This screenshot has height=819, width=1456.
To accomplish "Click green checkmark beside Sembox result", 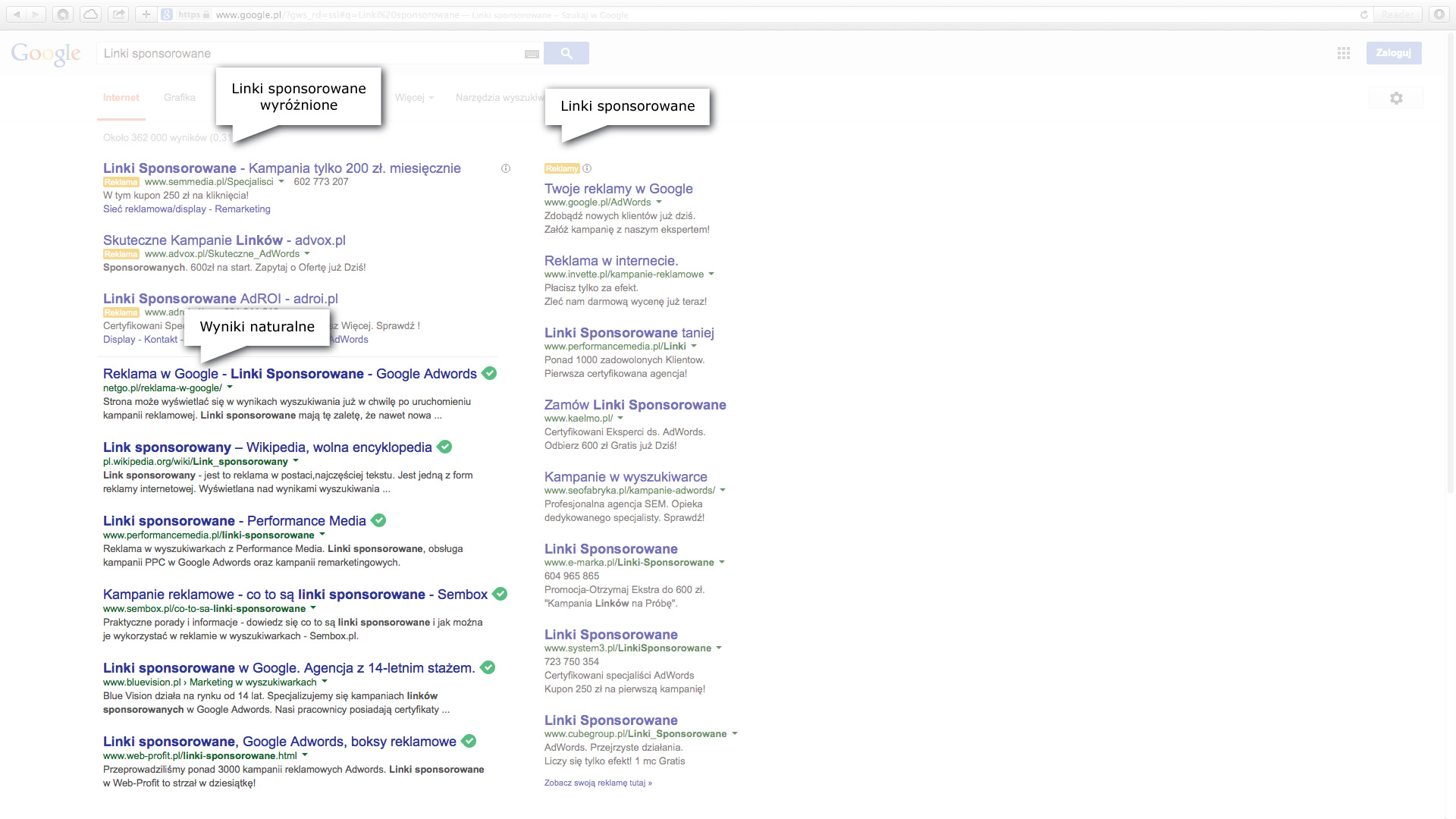I will (500, 594).
